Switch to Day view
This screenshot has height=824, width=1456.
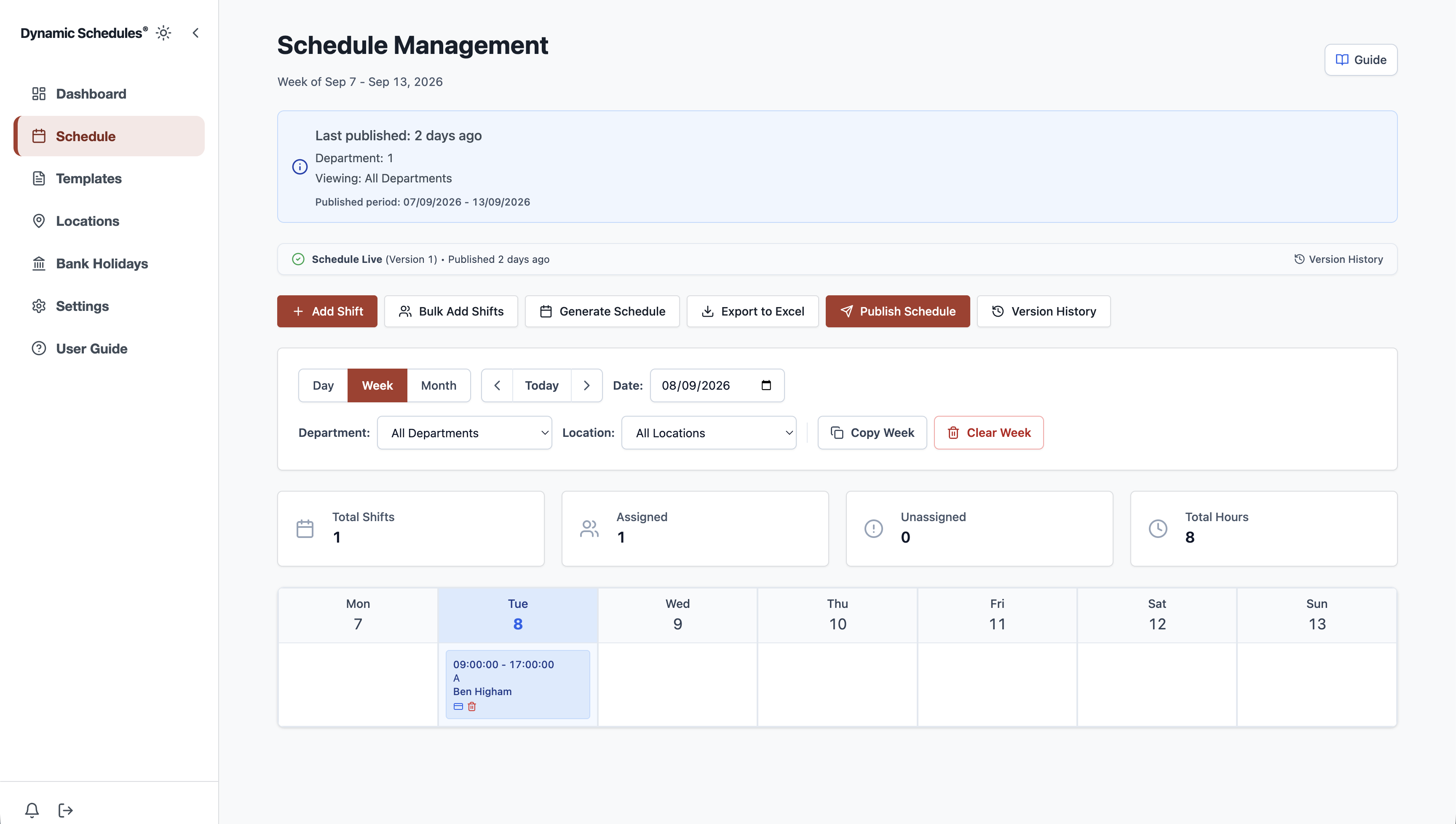pos(323,385)
